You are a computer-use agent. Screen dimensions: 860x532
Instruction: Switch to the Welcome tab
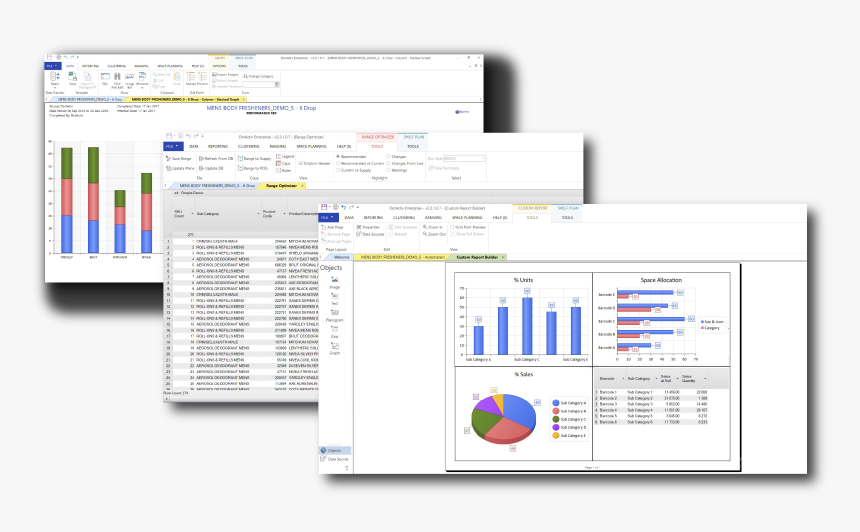pos(340,258)
